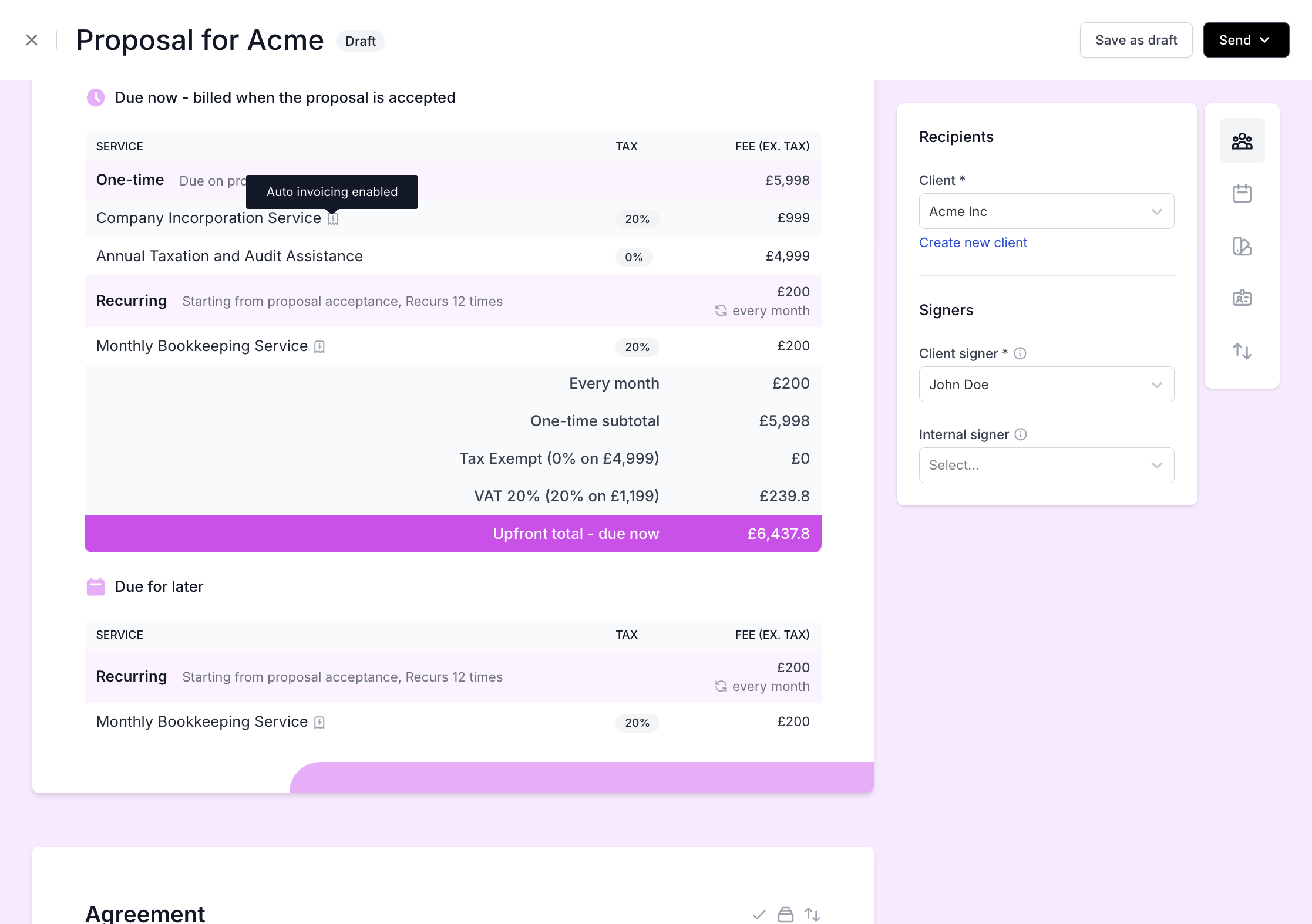This screenshot has height=924, width=1312.
Task: Click the checkmark icon in Agreement section
Action: [x=759, y=915]
